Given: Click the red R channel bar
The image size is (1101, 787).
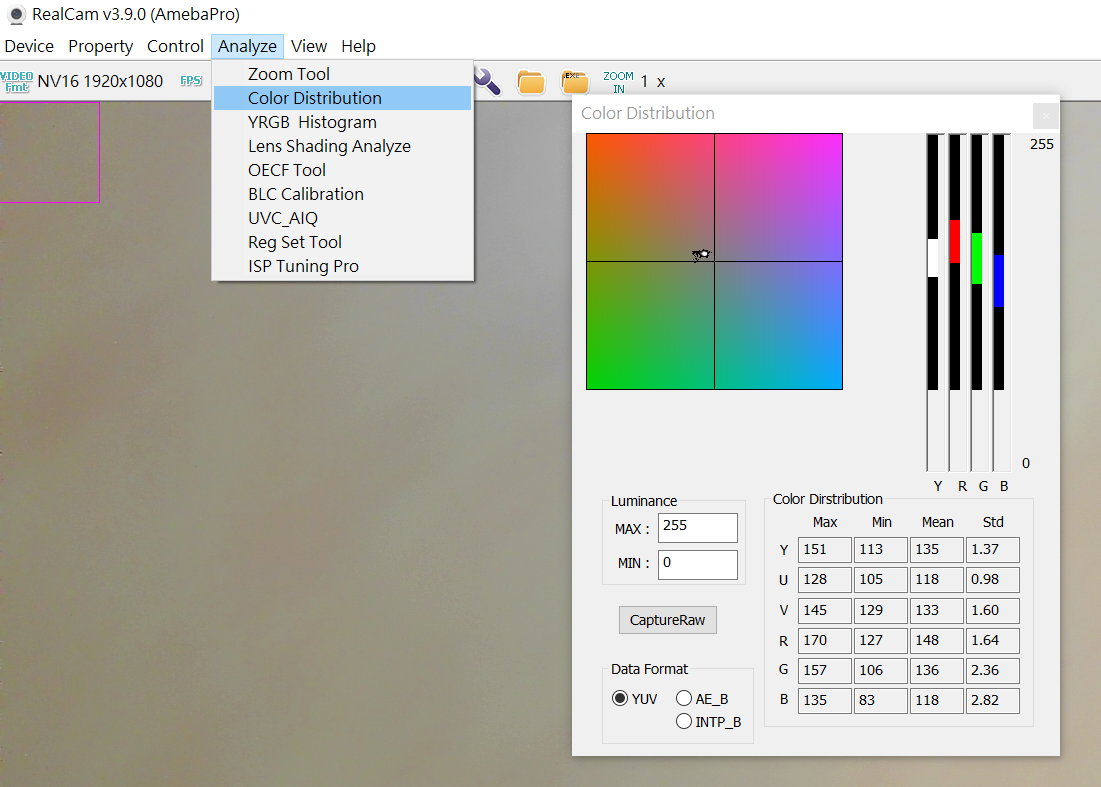Looking at the screenshot, I should (955, 241).
